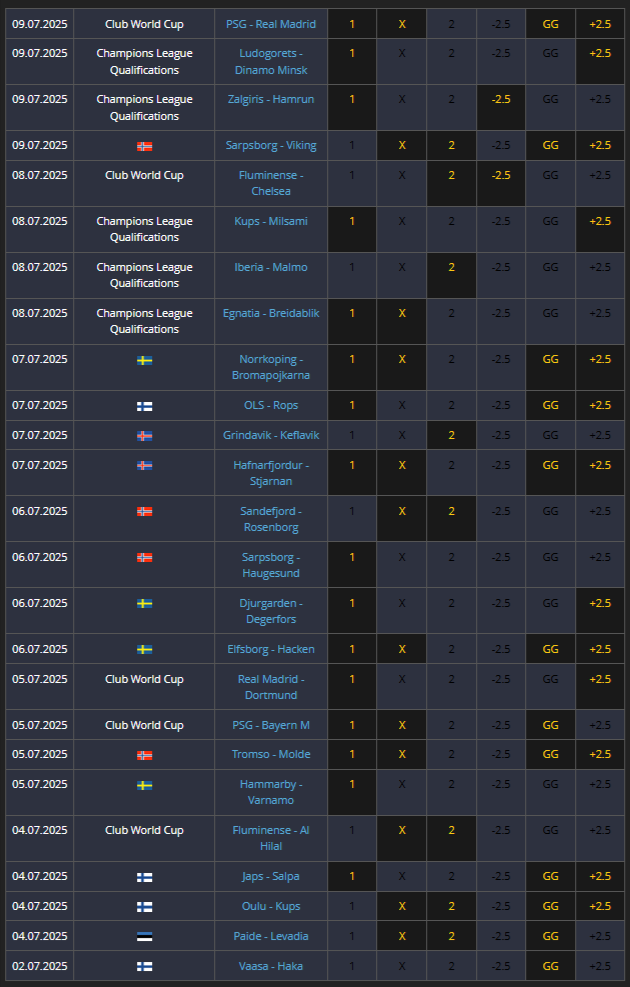Open the Fluminense - Chelsea match link
630x987 pixels.
click(270, 183)
